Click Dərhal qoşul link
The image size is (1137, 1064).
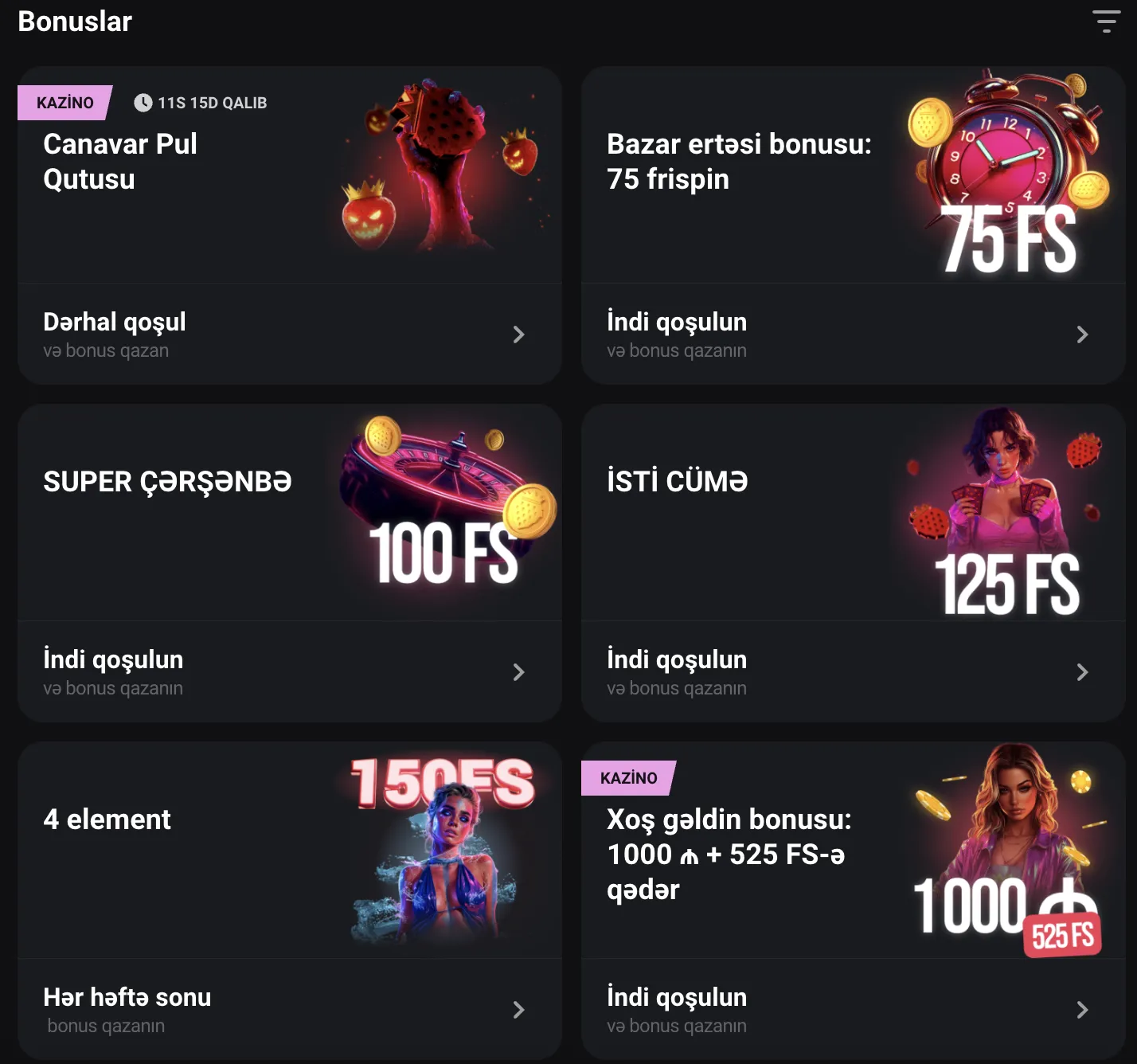[115, 322]
